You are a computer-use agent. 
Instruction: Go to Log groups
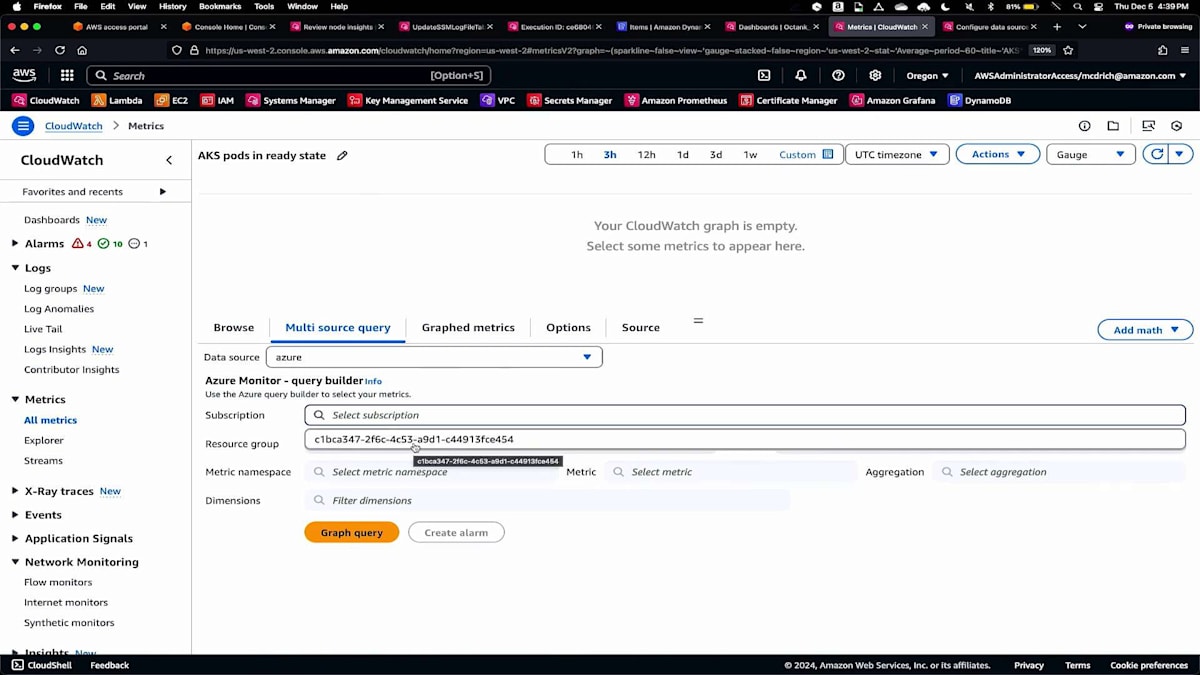click(50, 288)
